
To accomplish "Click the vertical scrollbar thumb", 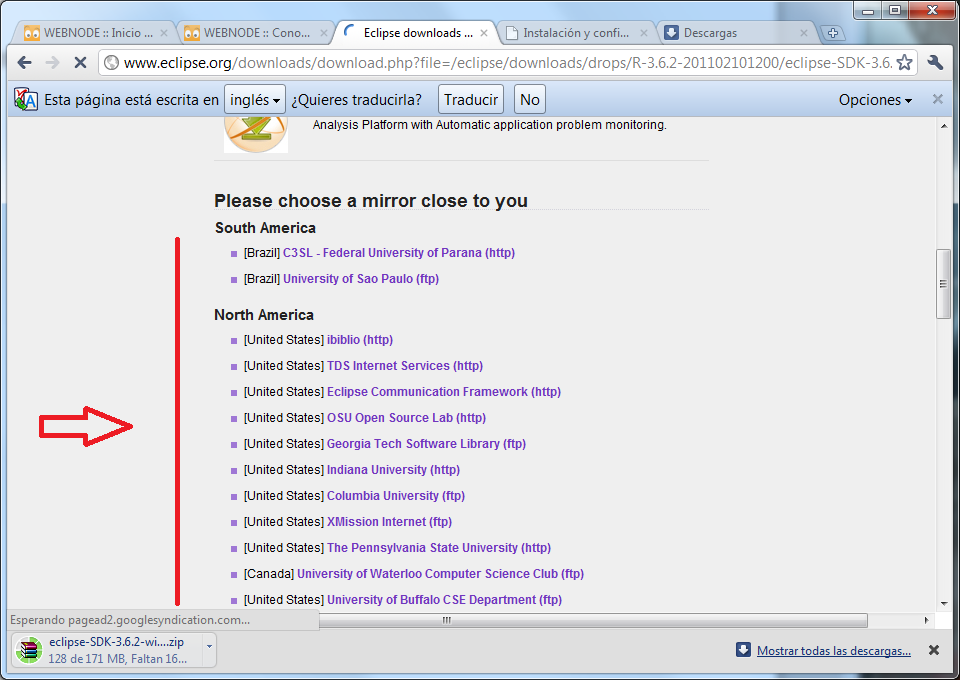I will pyautogui.click(x=943, y=283).
